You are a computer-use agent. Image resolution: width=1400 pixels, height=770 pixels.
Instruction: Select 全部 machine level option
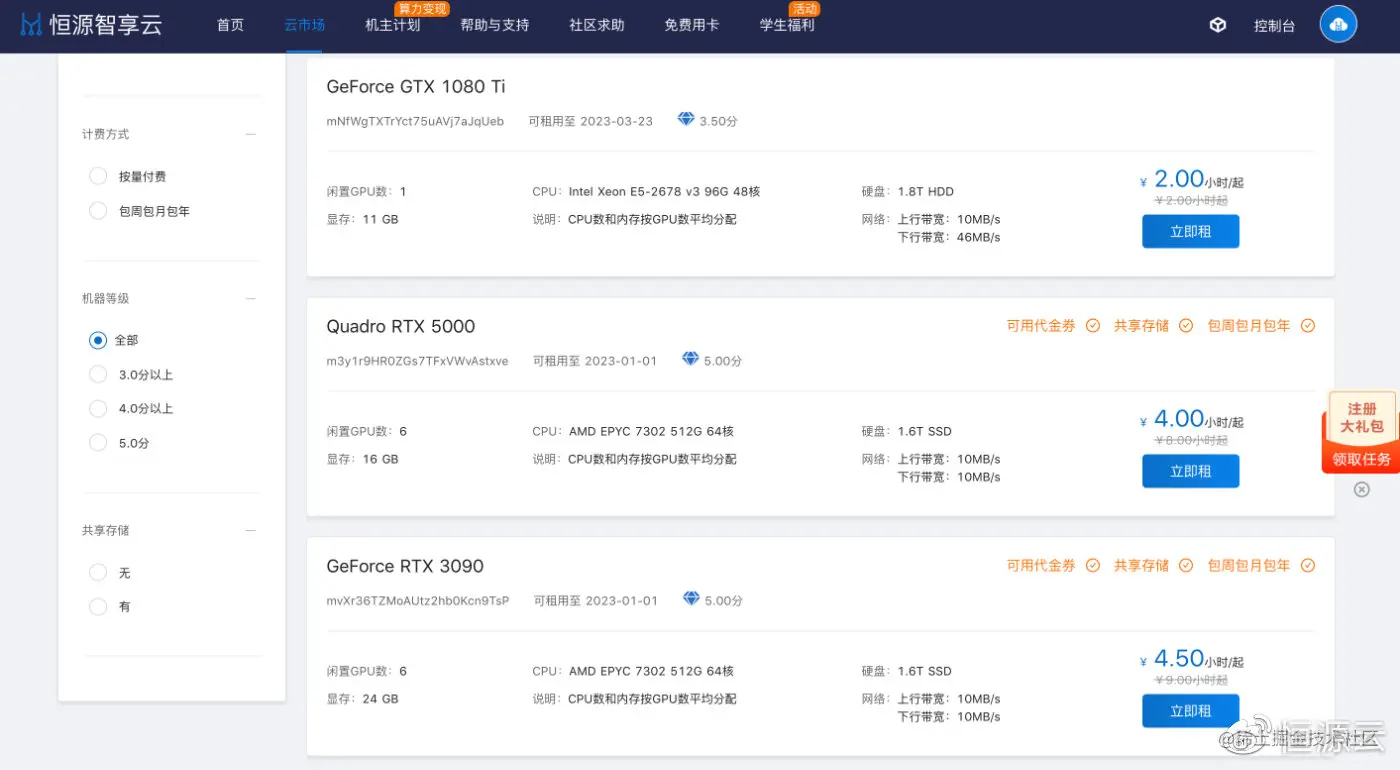coord(98,340)
